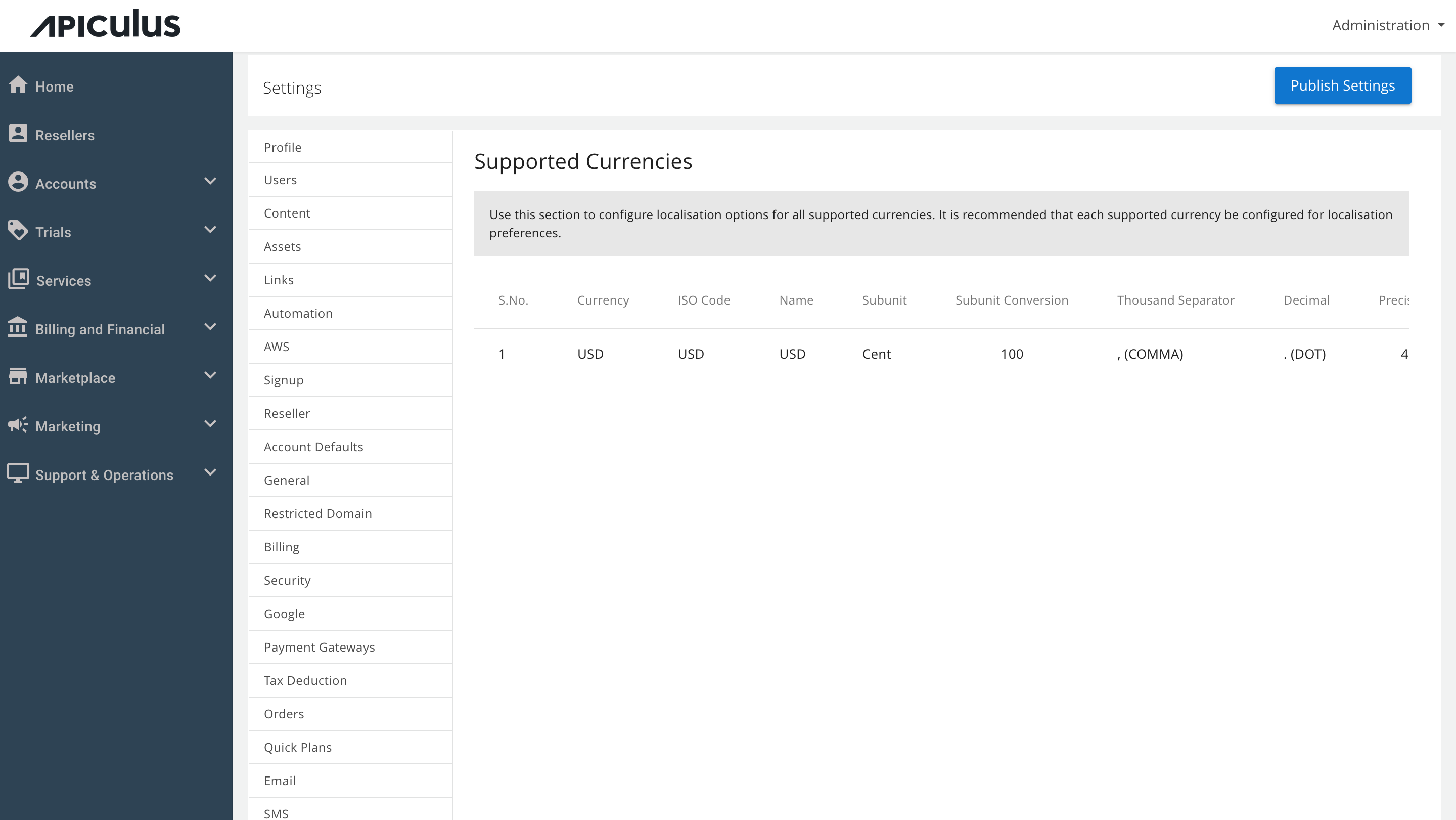Open the Email settings tab

[350, 781]
